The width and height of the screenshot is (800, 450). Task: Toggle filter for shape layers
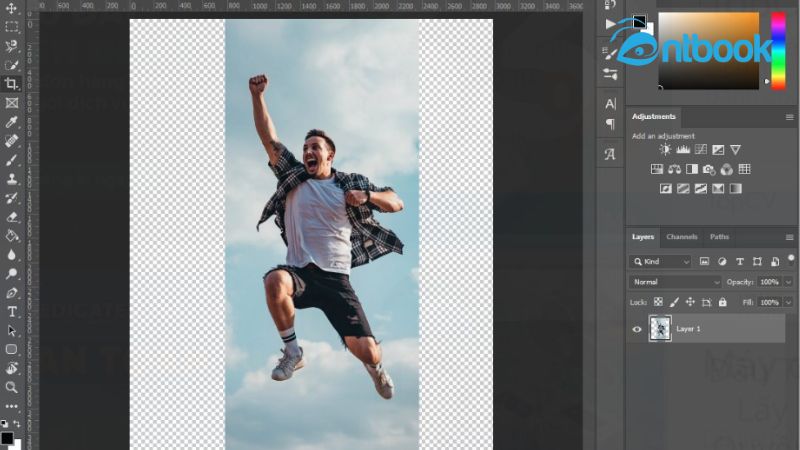click(x=757, y=262)
